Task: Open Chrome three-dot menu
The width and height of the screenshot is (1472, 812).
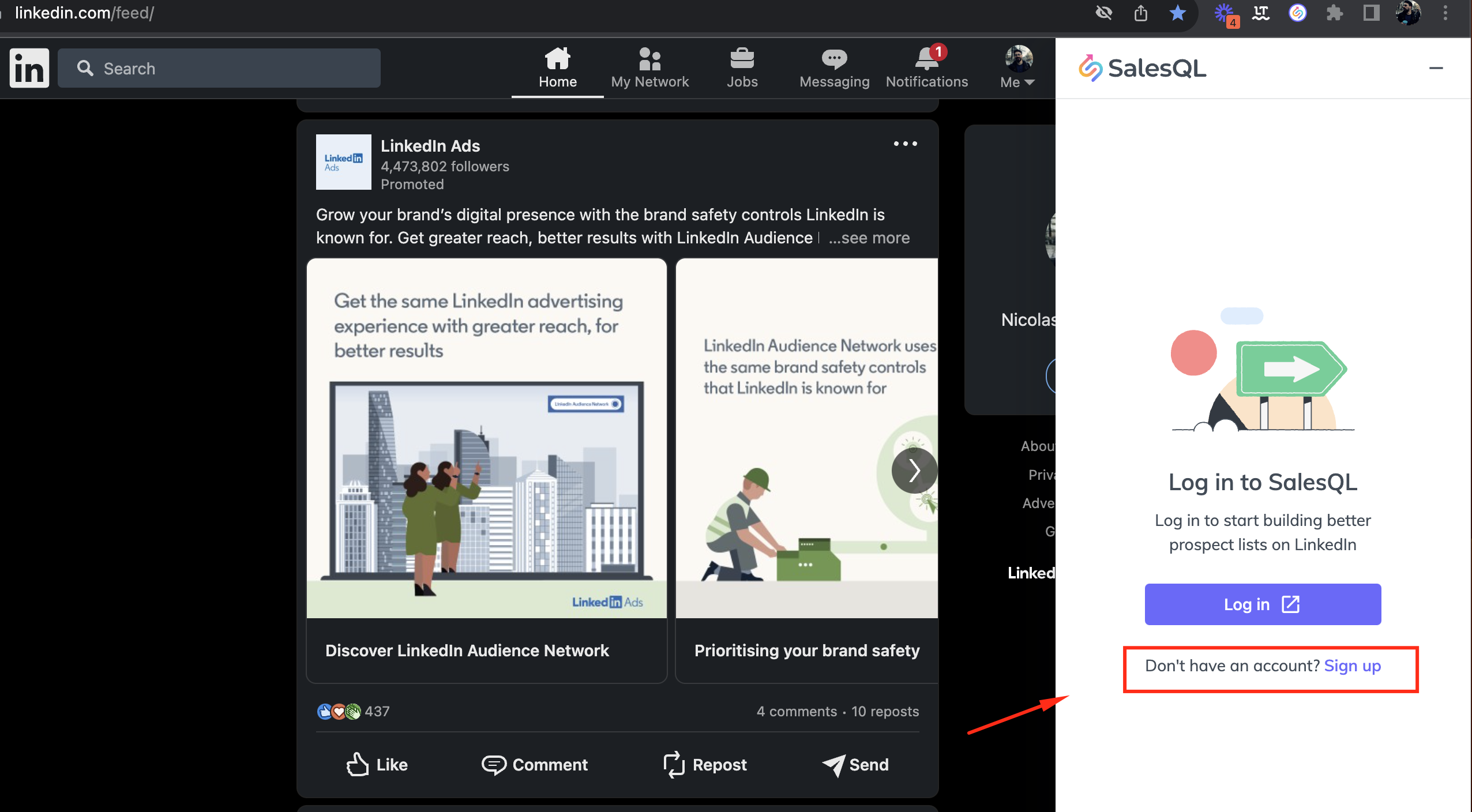Action: pos(1445,13)
